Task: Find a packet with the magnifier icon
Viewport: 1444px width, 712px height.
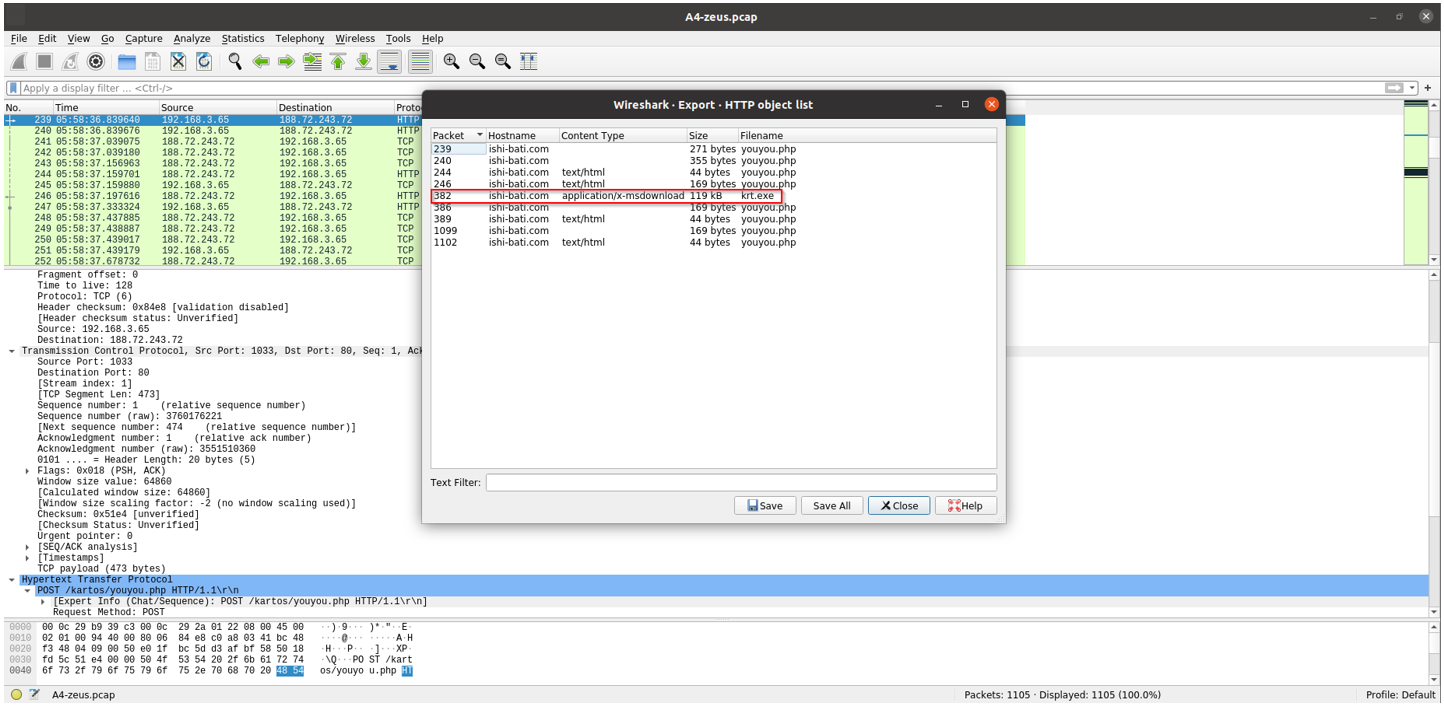Action: point(235,62)
